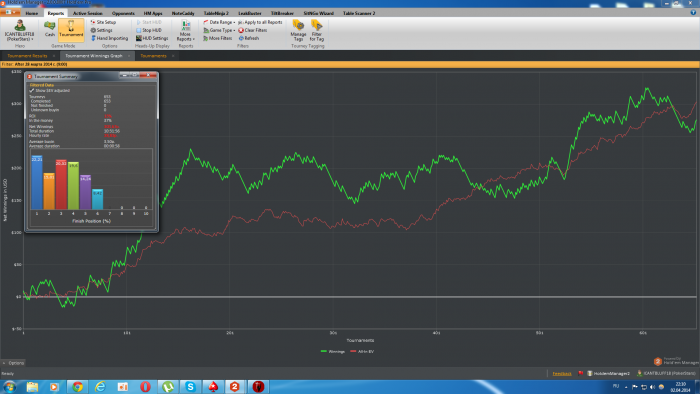Open Manage Tags

coord(298,30)
